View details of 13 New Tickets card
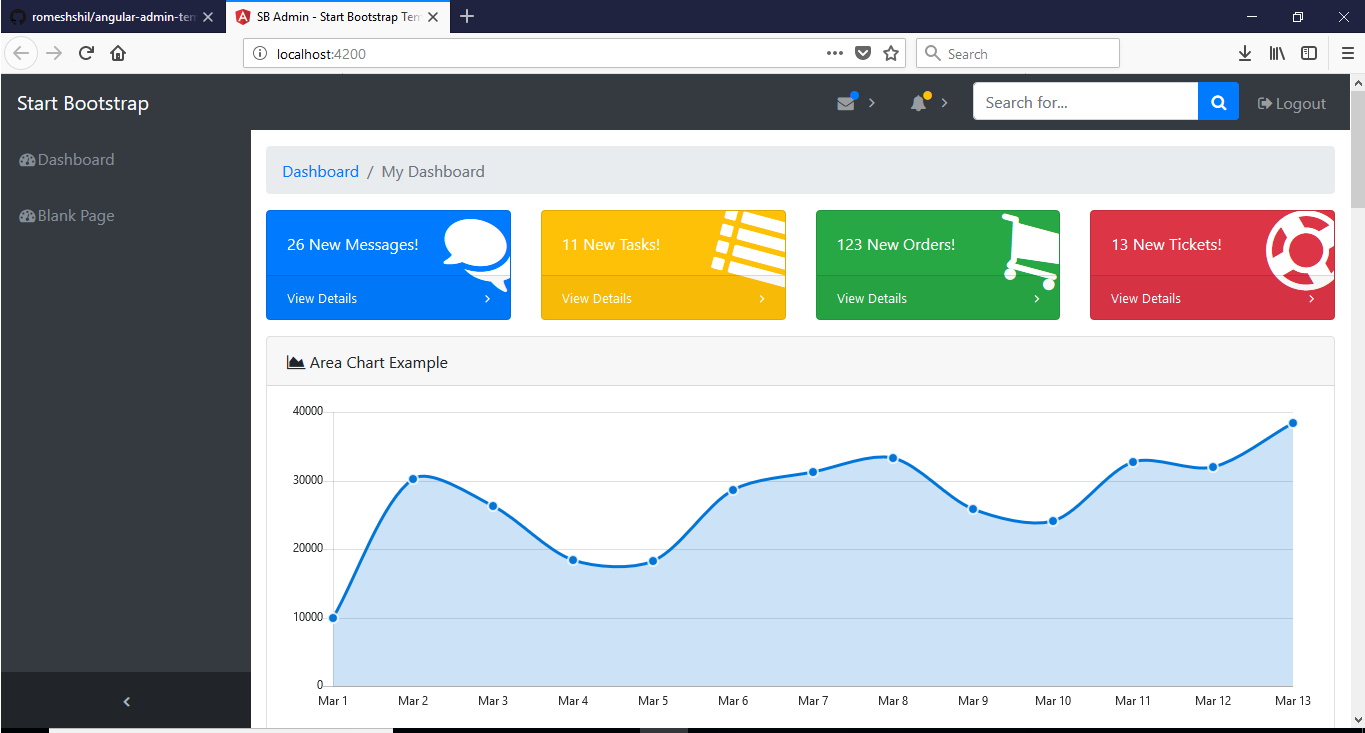 click(1146, 298)
